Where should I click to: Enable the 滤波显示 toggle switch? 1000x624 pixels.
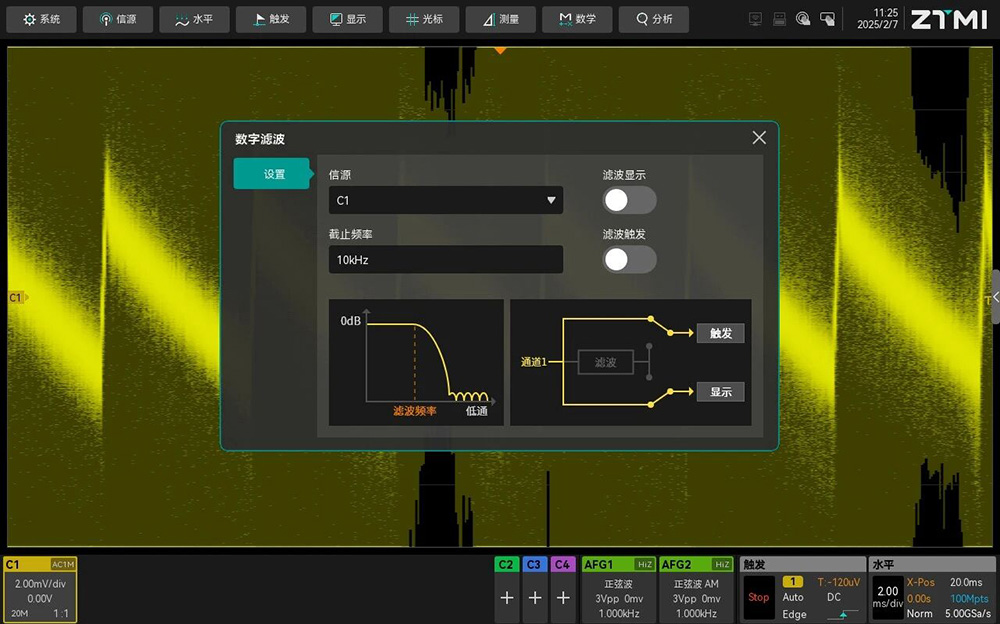(629, 200)
